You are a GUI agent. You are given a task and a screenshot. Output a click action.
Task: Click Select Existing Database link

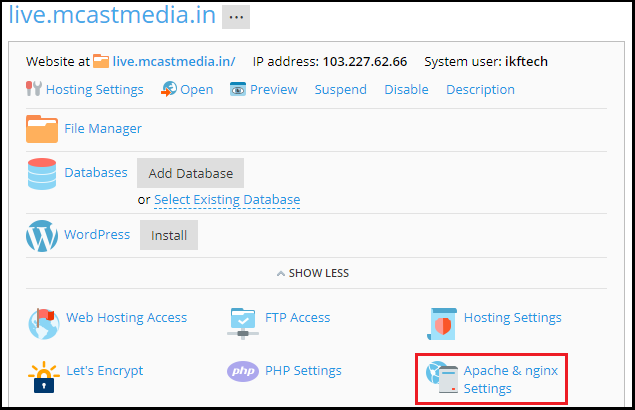point(227,200)
